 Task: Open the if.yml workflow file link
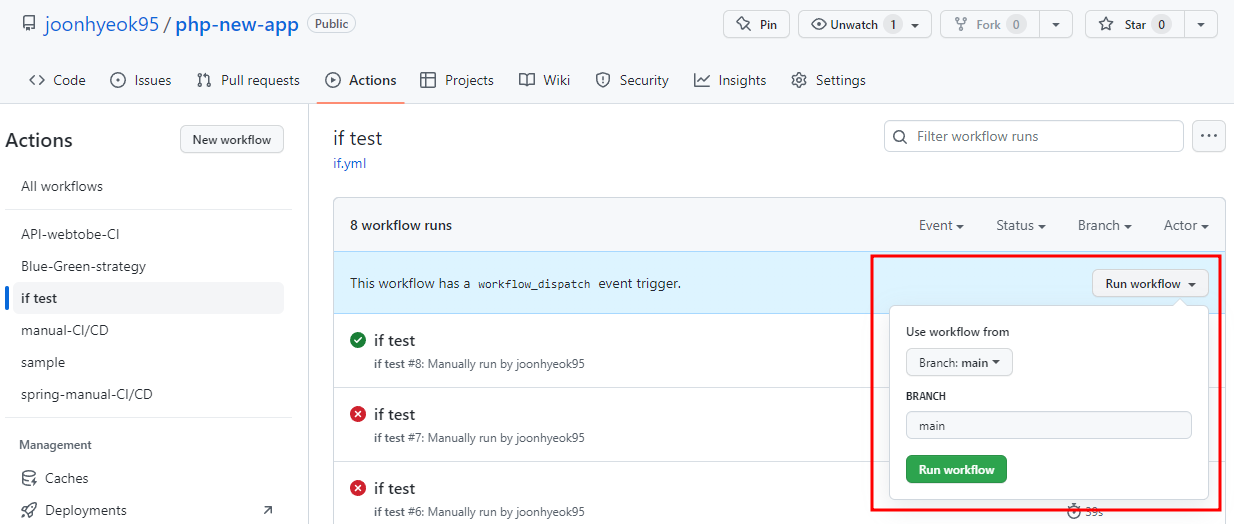click(x=349, y=163)
